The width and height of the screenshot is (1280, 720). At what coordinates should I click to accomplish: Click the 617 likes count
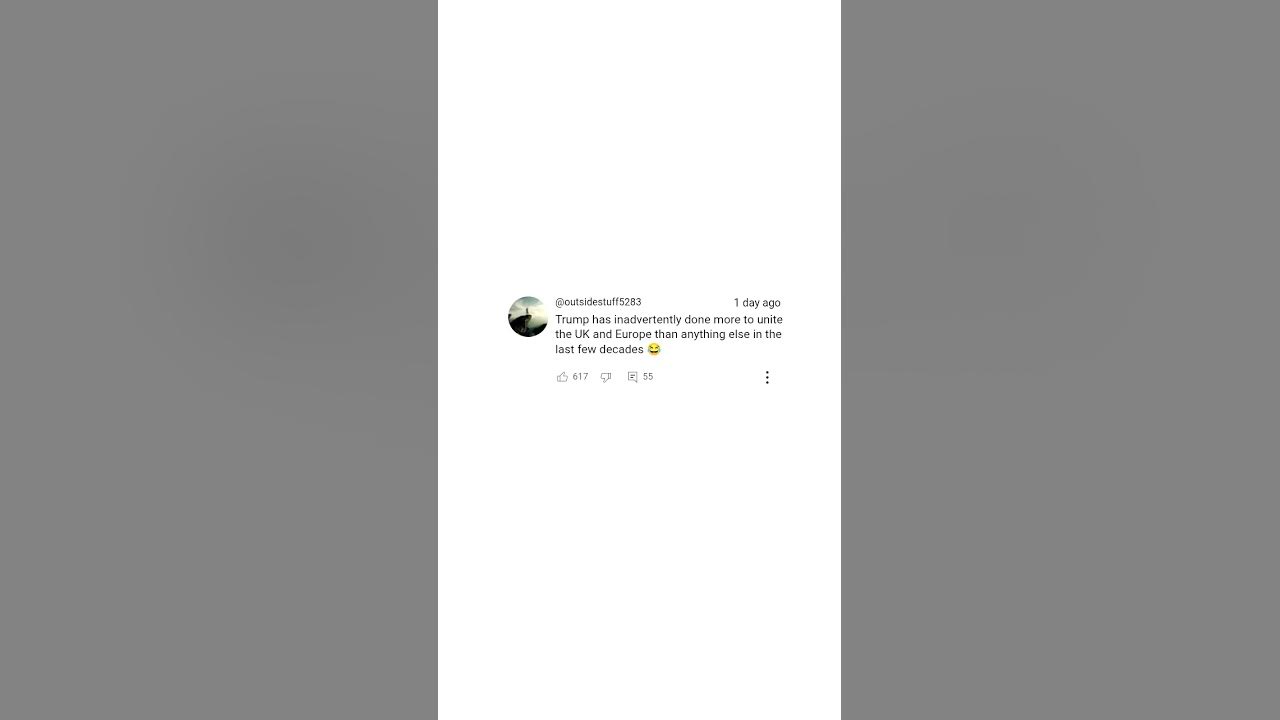(x=580, y=377)
